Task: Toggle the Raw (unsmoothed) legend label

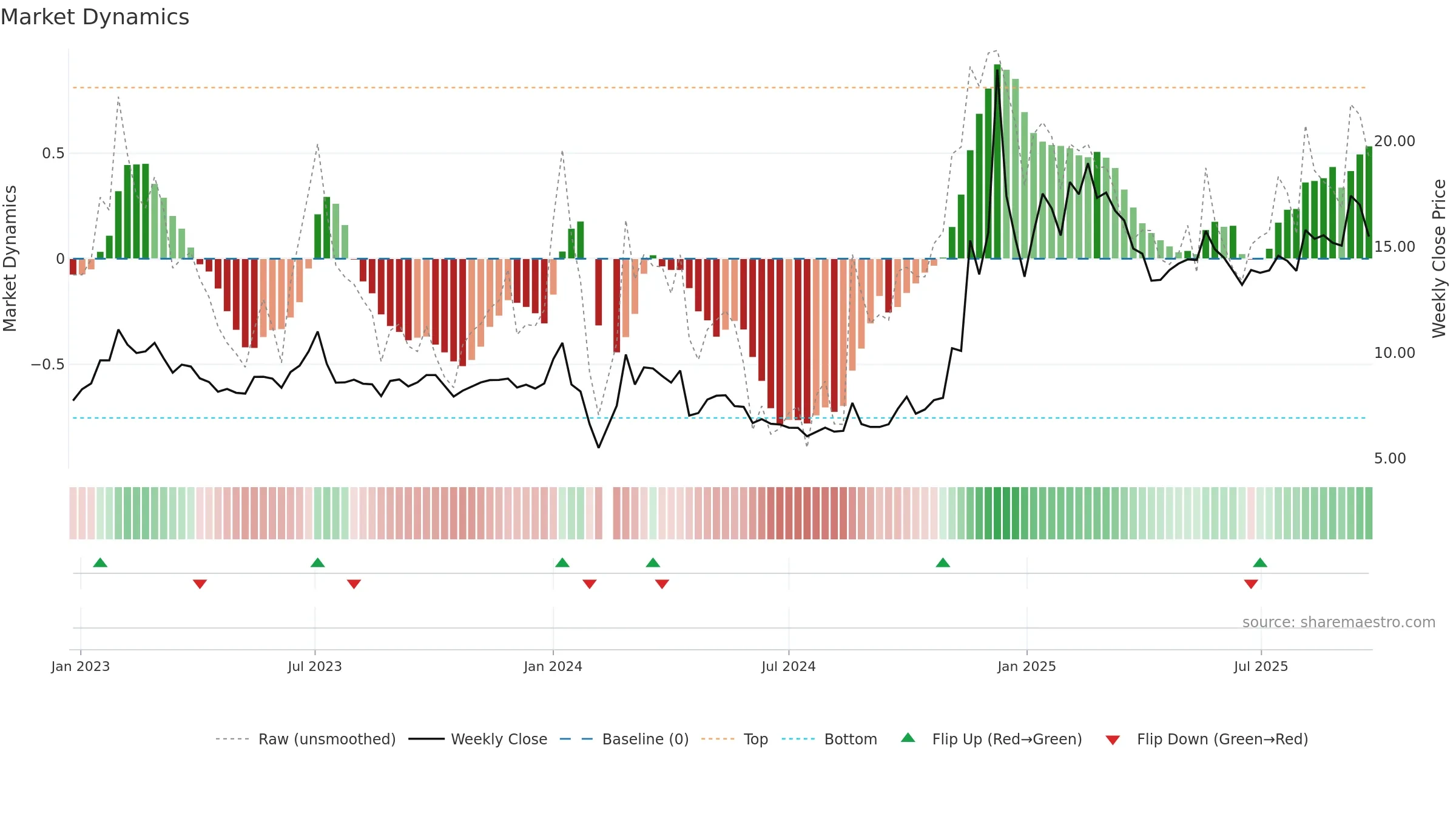Action: 327,740
